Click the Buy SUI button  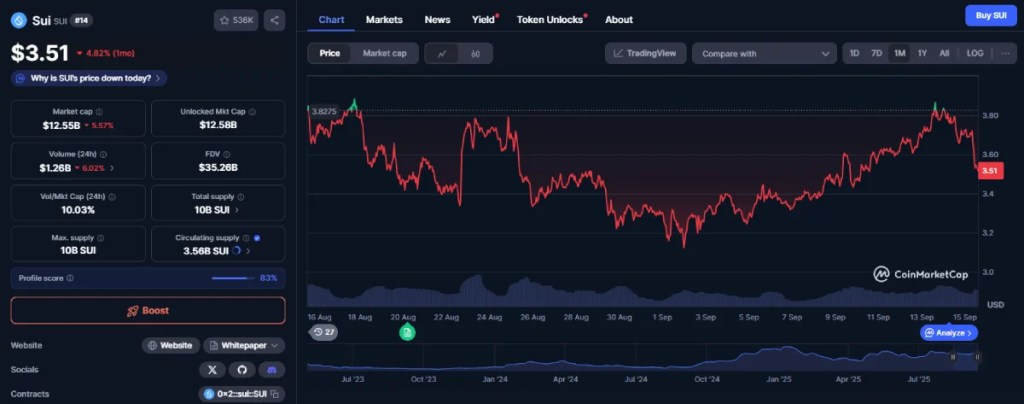coord(990,15)
